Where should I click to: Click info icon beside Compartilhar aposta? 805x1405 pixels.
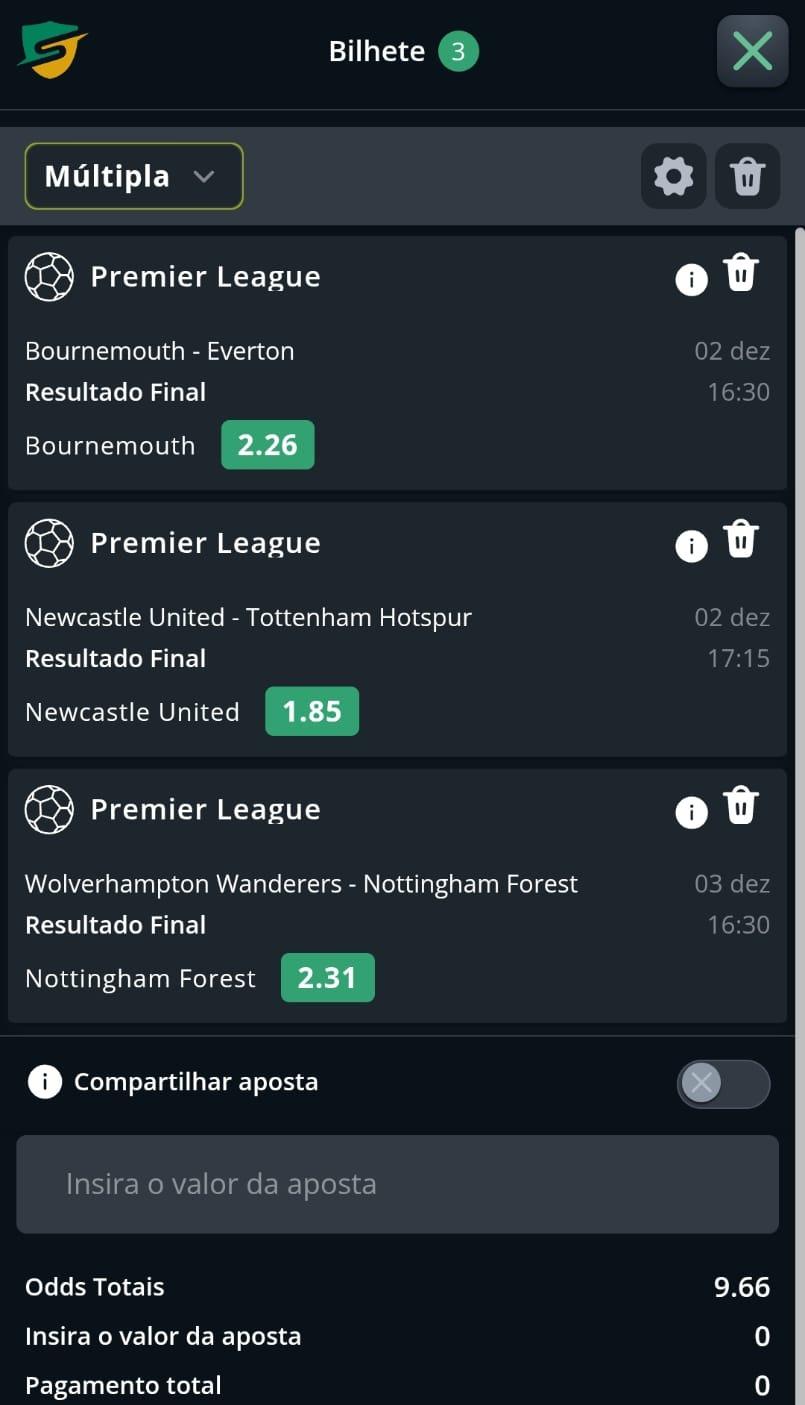pos(44,1082)
